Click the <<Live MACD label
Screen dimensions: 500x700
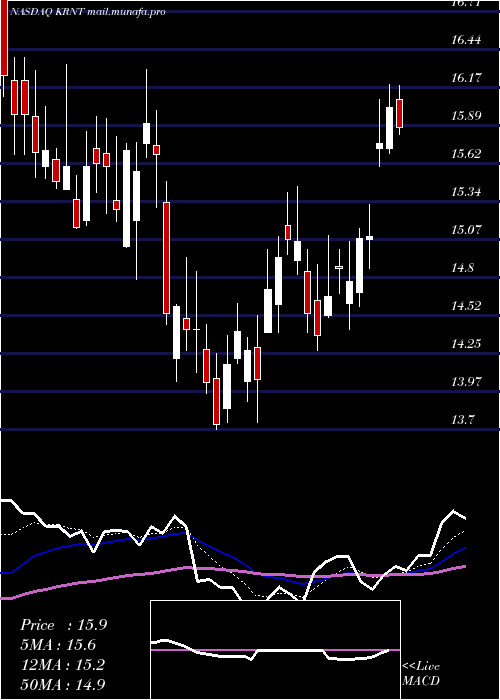(421, 673)
